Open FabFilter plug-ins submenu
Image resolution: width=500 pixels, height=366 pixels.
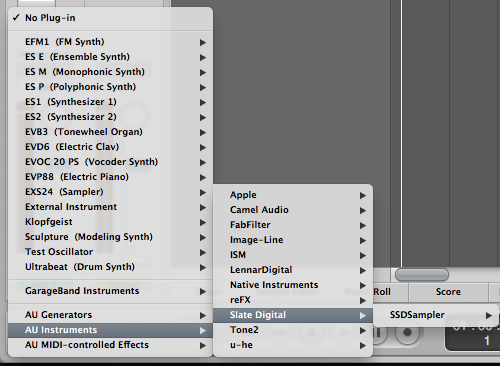(x=293, y=225)
